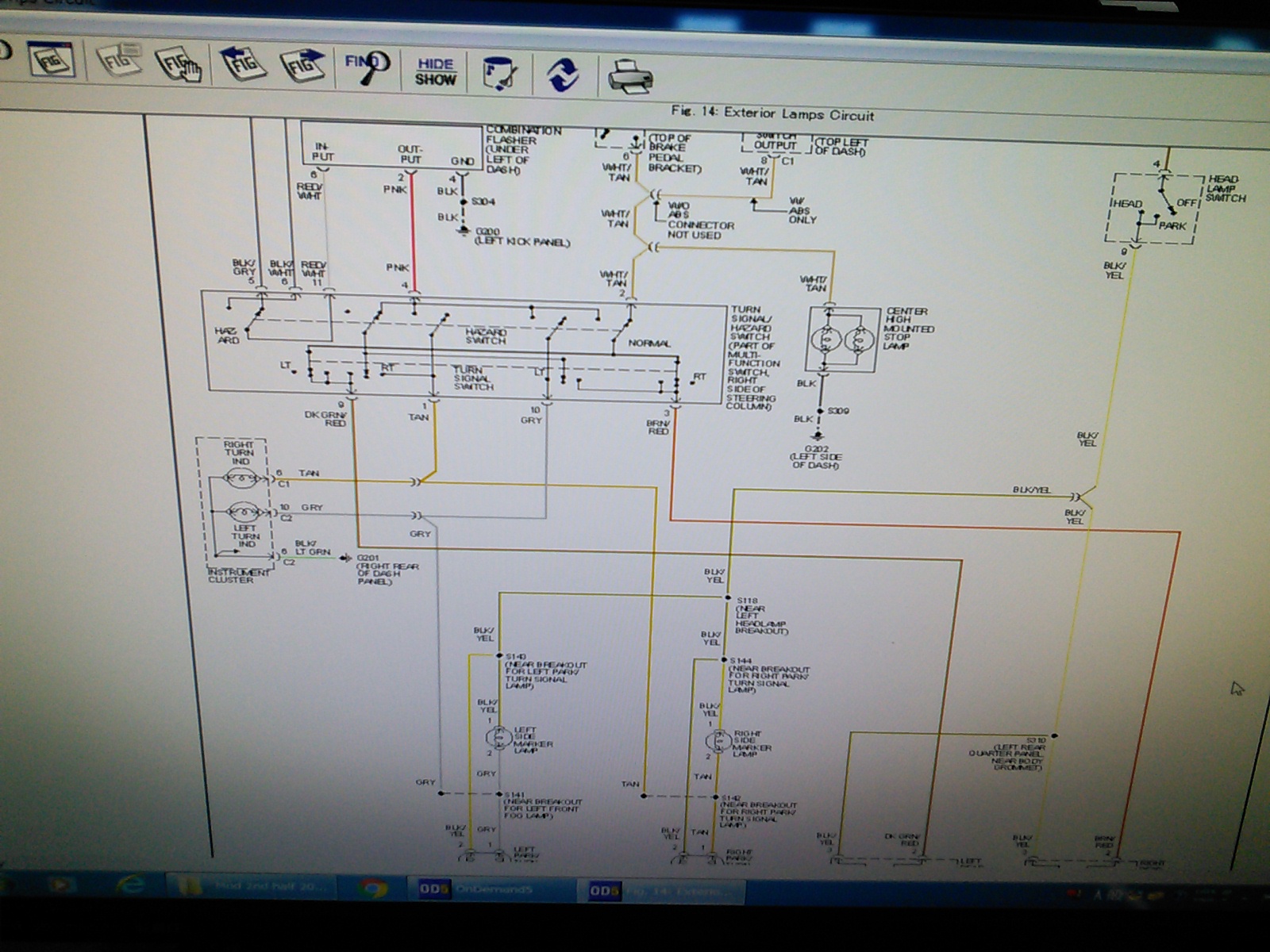
Task: Switch to Fig. 14 Exterior taskbar window
Action: [664, 892]
